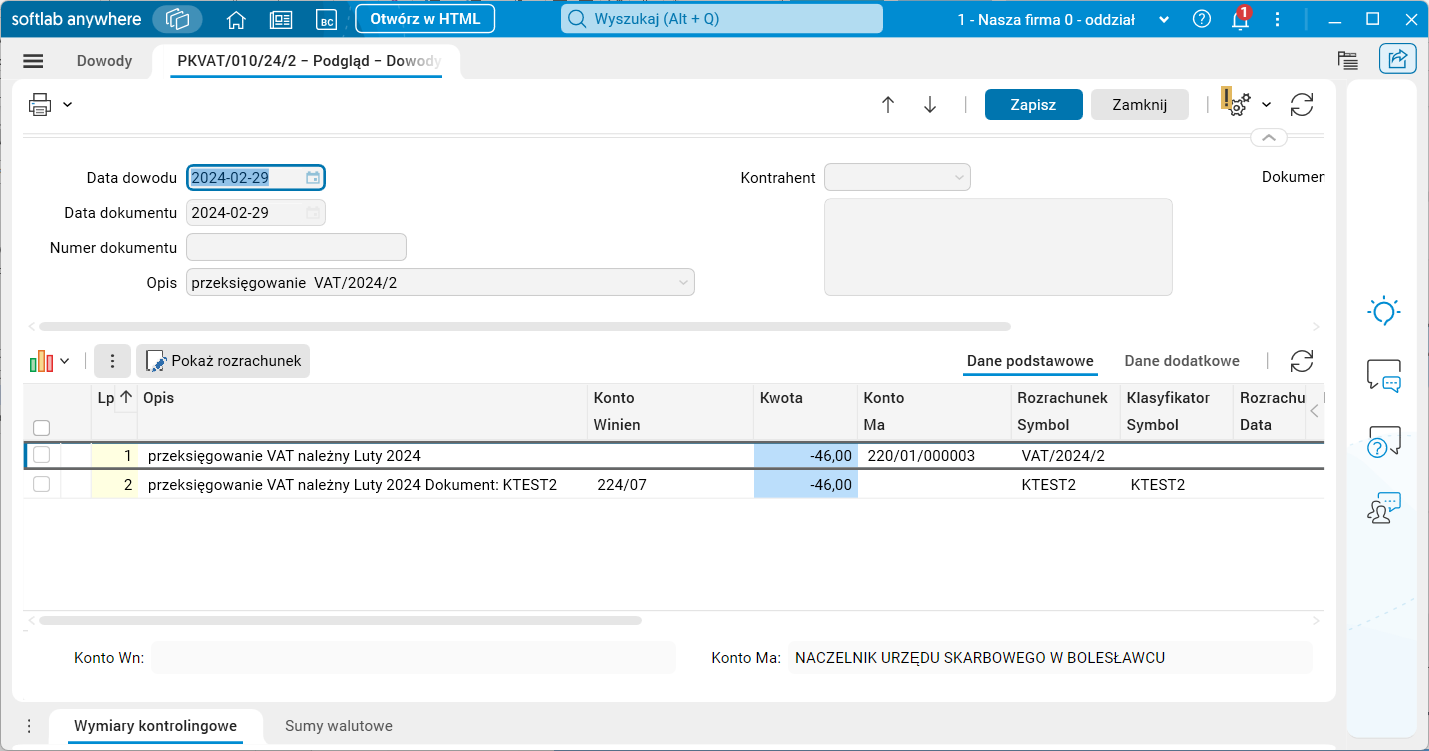The height and width of the screenshot is (751, 1429).
Task: Click the Numer dokumentu input field
Action: pyautogui.click(x=296, y=247)
